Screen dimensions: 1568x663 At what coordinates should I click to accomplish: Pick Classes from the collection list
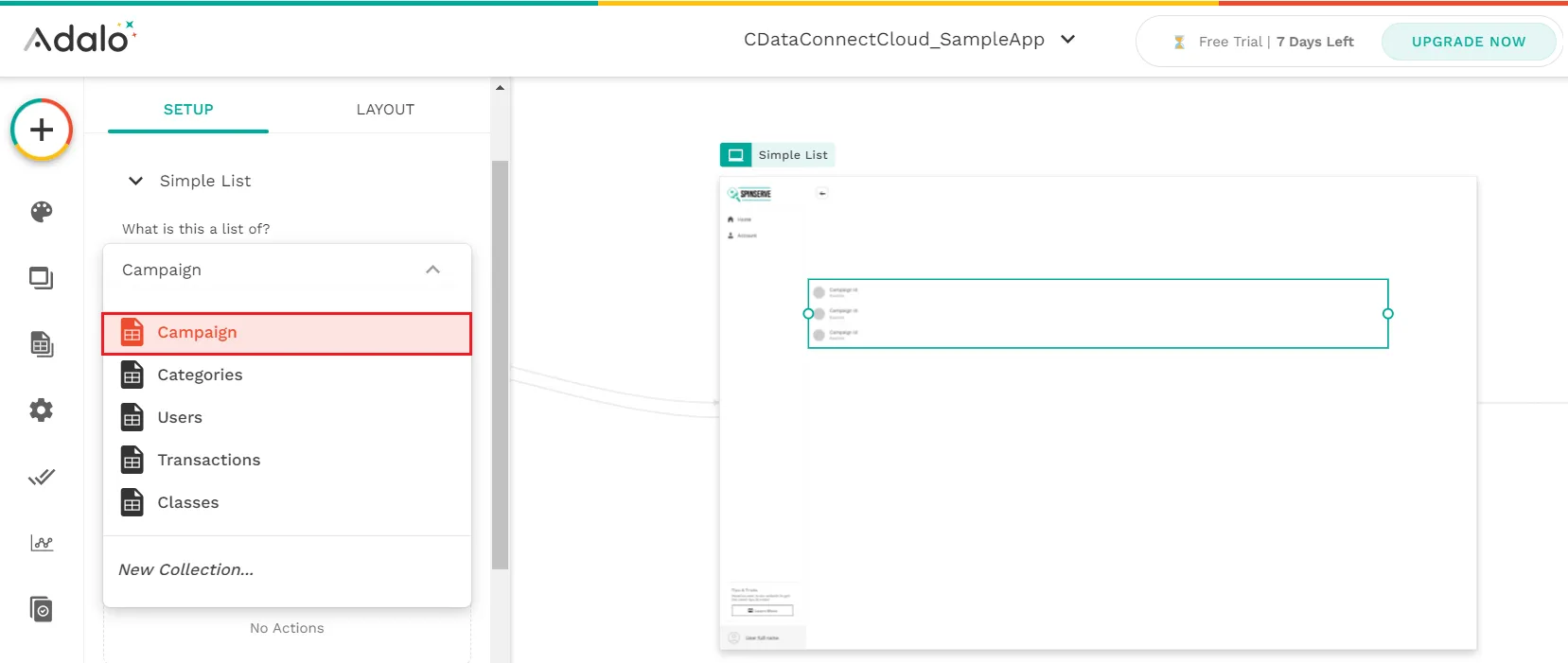187,503
